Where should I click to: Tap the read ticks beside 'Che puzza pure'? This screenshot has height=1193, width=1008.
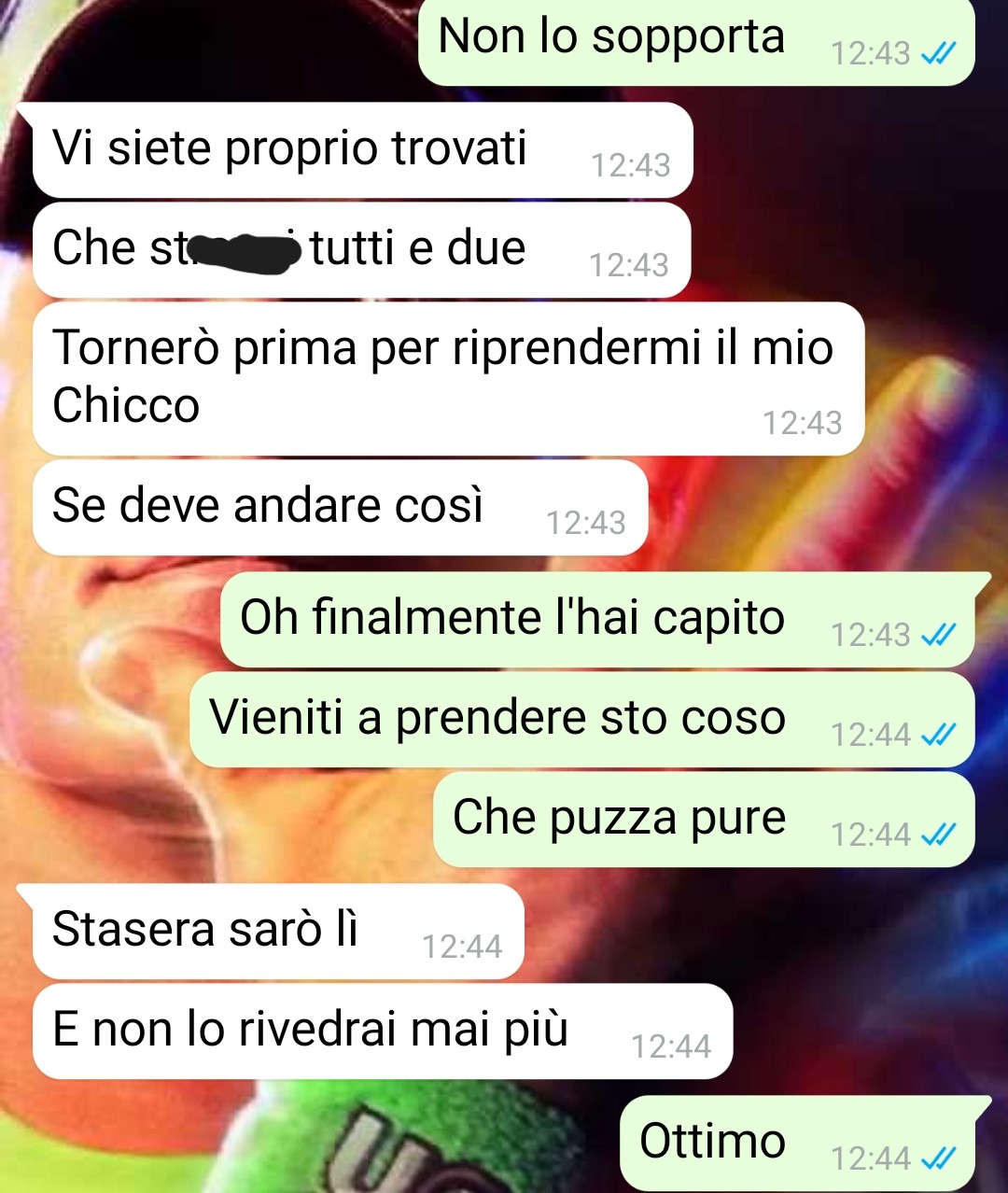pos(938,835)
